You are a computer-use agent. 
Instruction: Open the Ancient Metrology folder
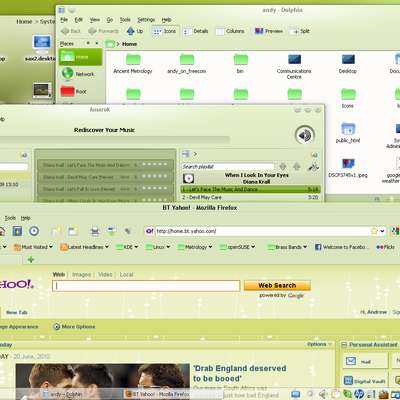[133, 64]
